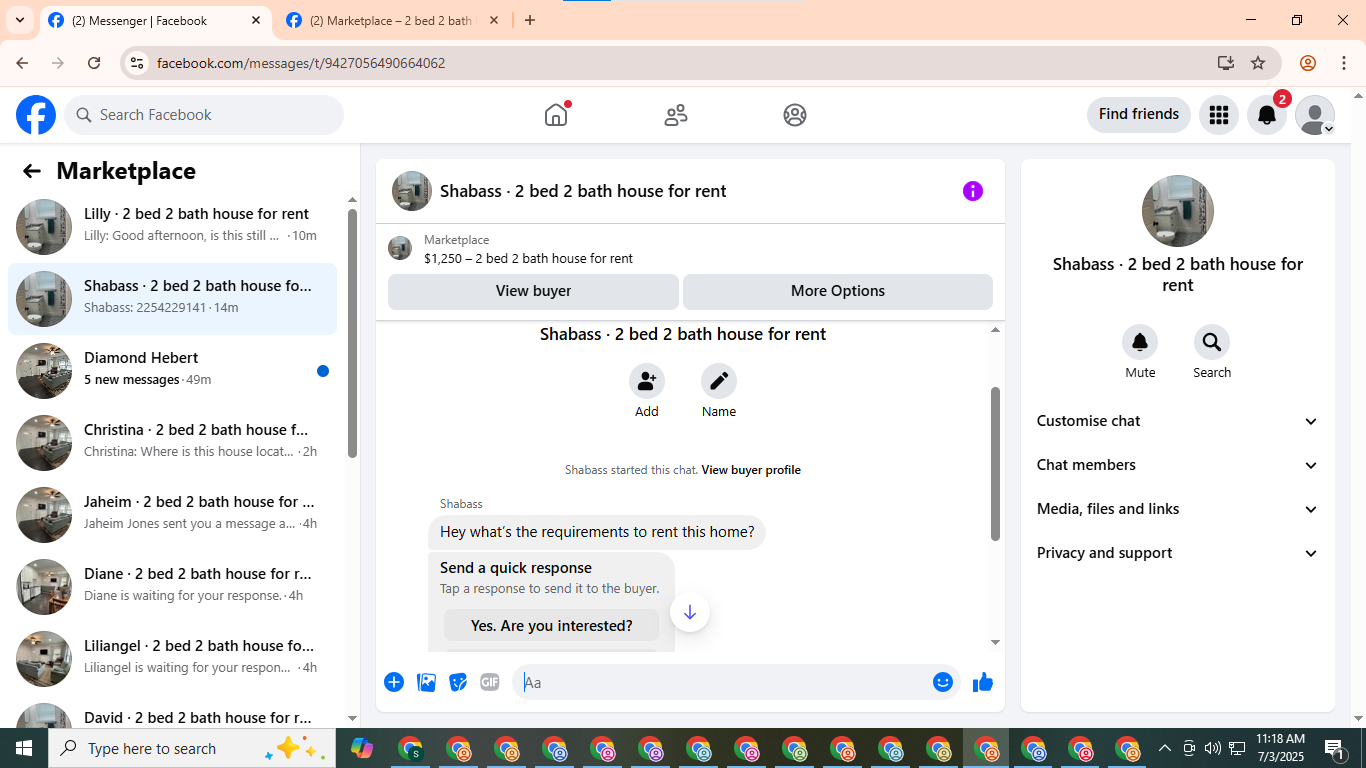Open the Notifications bell with badge 2
1366x768 pixels.
click(1267, 115)
